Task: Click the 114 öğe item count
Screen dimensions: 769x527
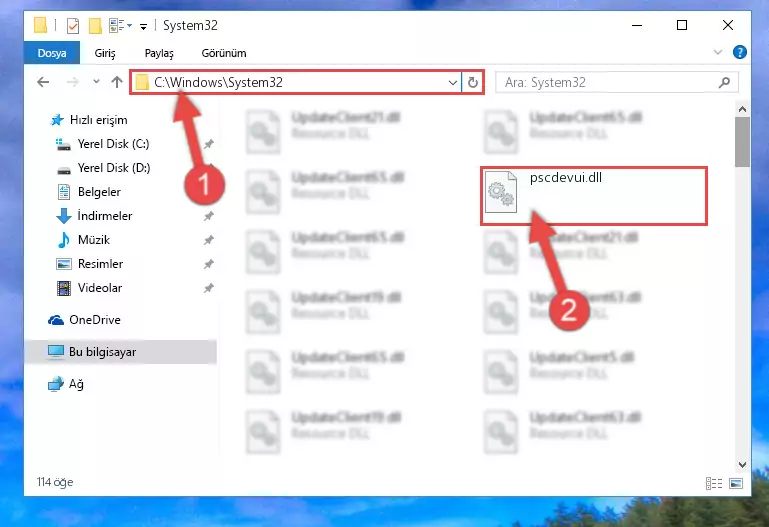Action: 55,482
